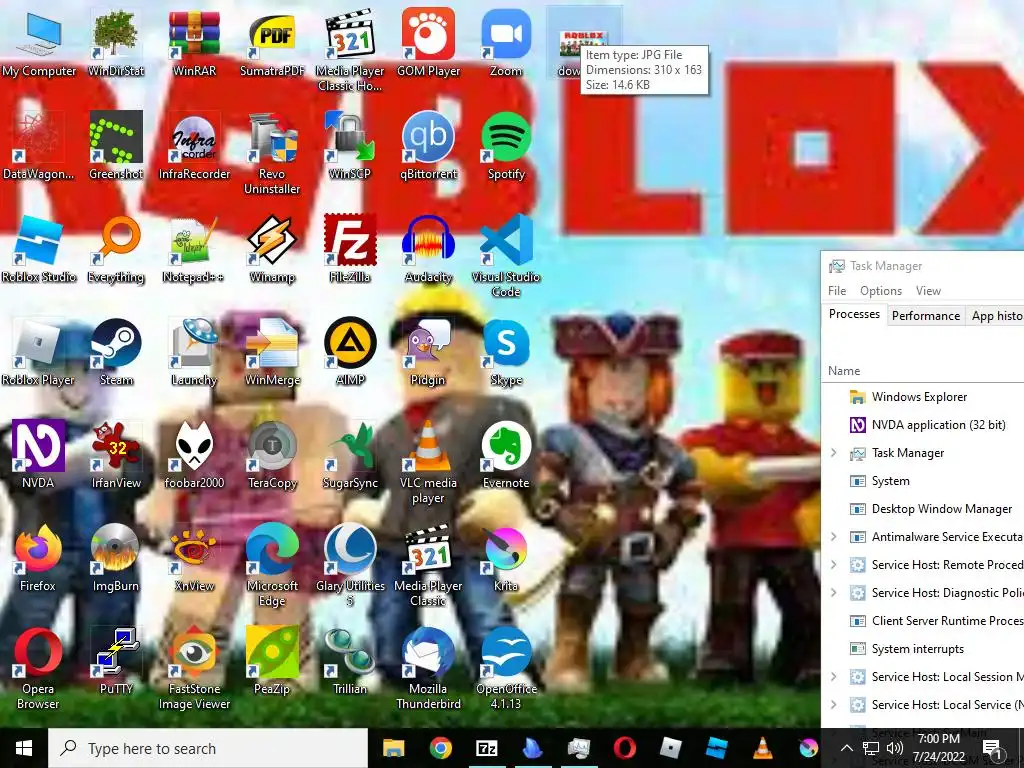
Task: Open the Skype desktop shortcut
Action: pyautogui.click(x=506, y=353)
